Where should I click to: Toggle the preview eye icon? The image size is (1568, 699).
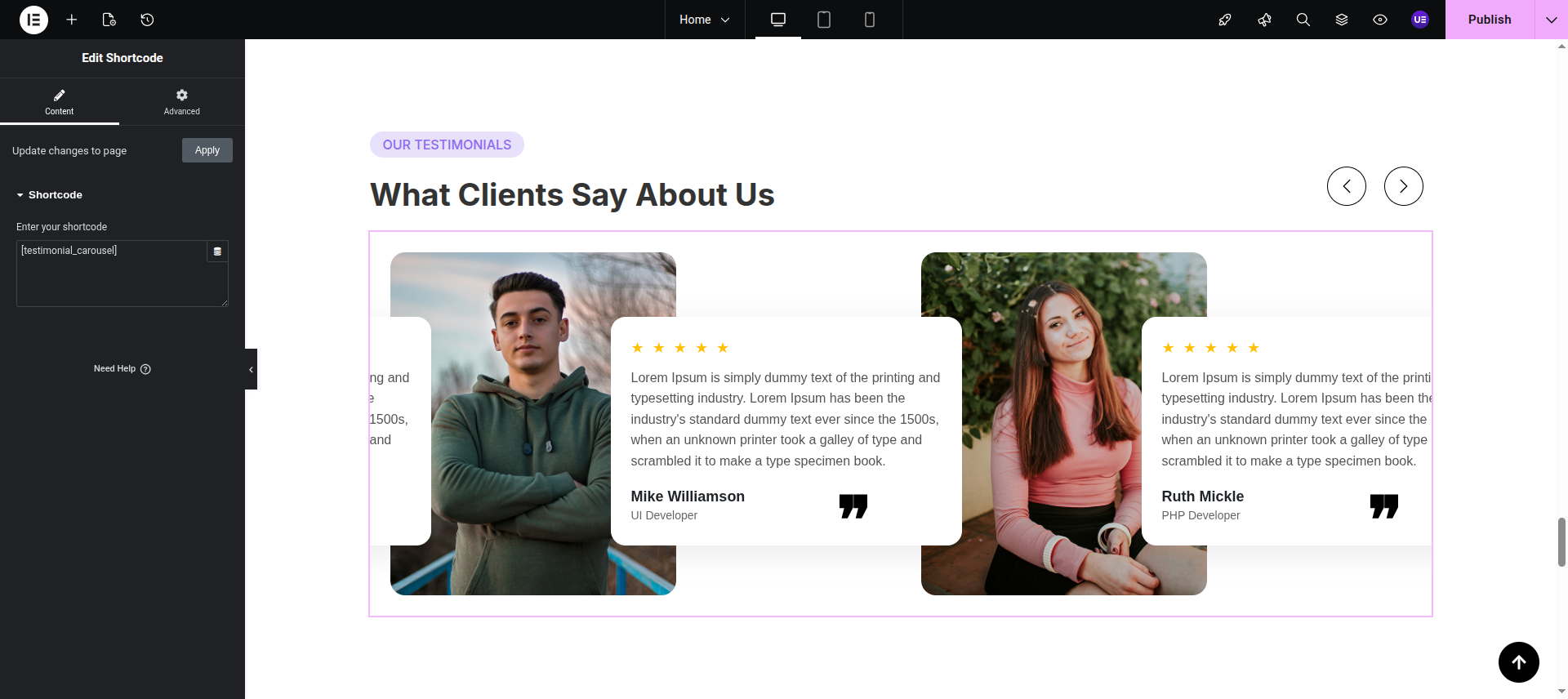(1380, 20)
